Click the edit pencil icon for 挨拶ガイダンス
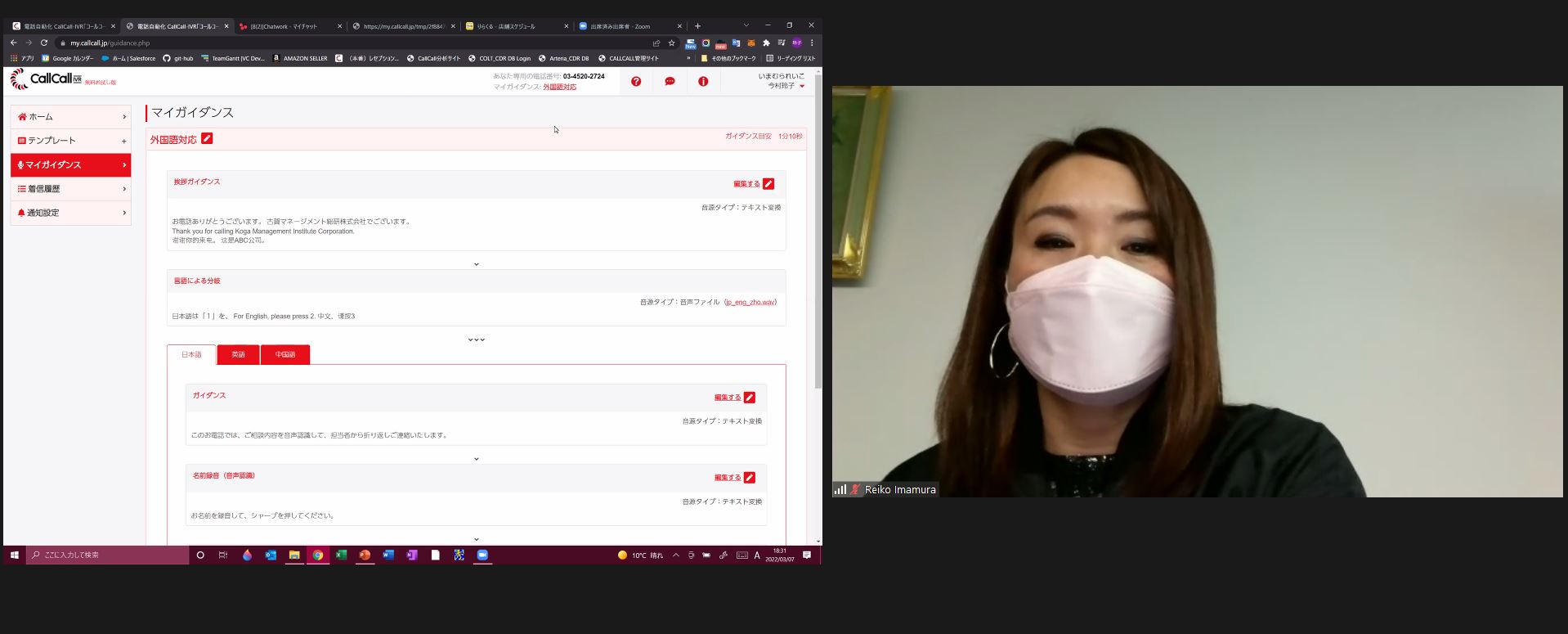This screenshot has width=1568, height=634. (x=768, y=184)
